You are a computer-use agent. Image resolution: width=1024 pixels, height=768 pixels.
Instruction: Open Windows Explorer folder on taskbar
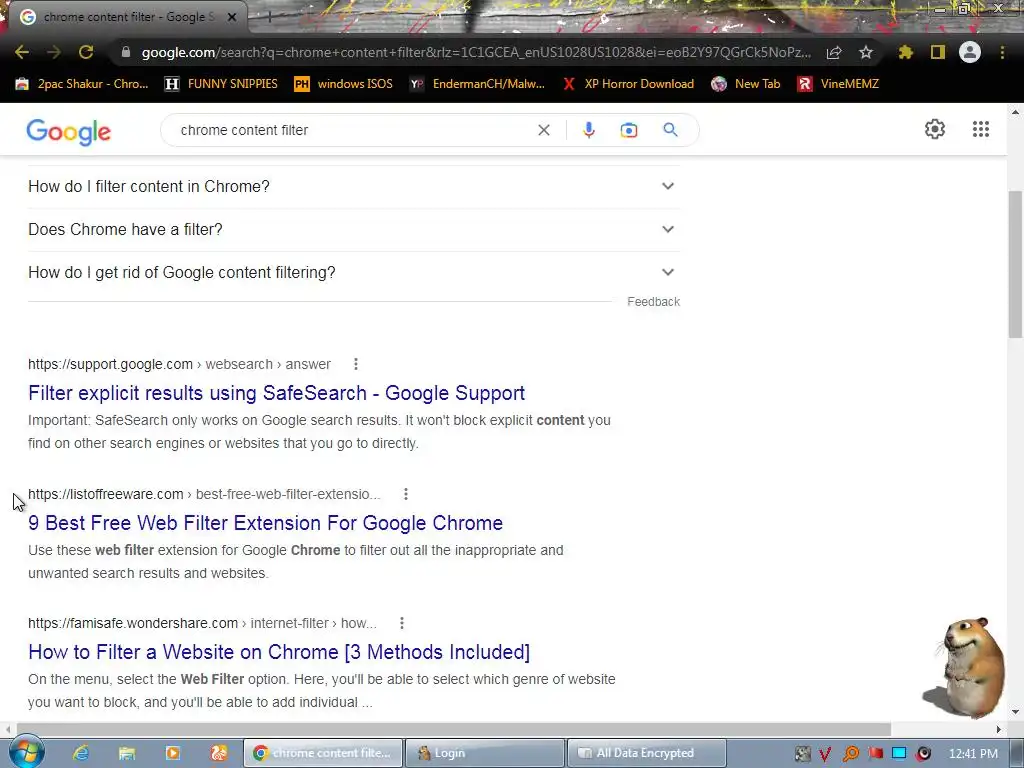127,753
